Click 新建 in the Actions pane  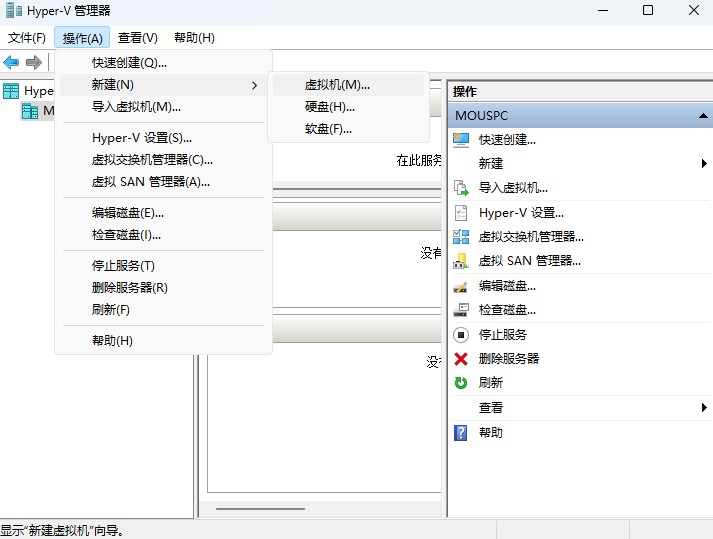(x=491, y=163)
